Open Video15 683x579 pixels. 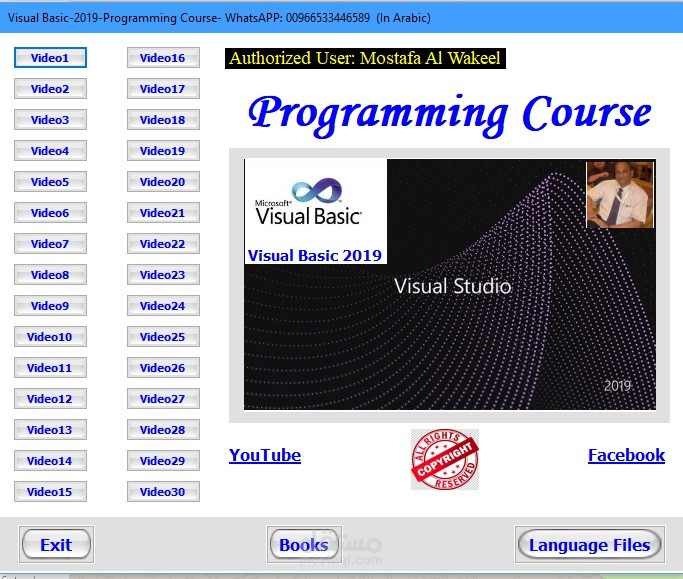point(50,491)
